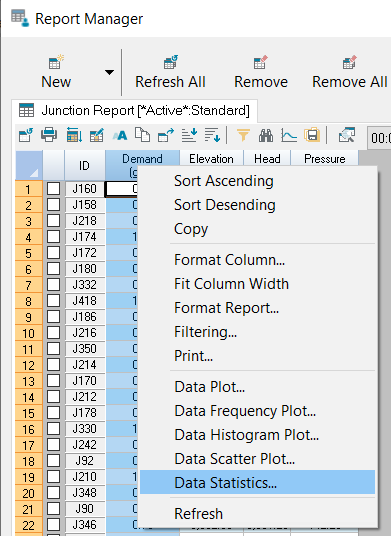The image size is (391, 536).
Task: Choose Filtering... in the context menu
Action: coord(257,332)
